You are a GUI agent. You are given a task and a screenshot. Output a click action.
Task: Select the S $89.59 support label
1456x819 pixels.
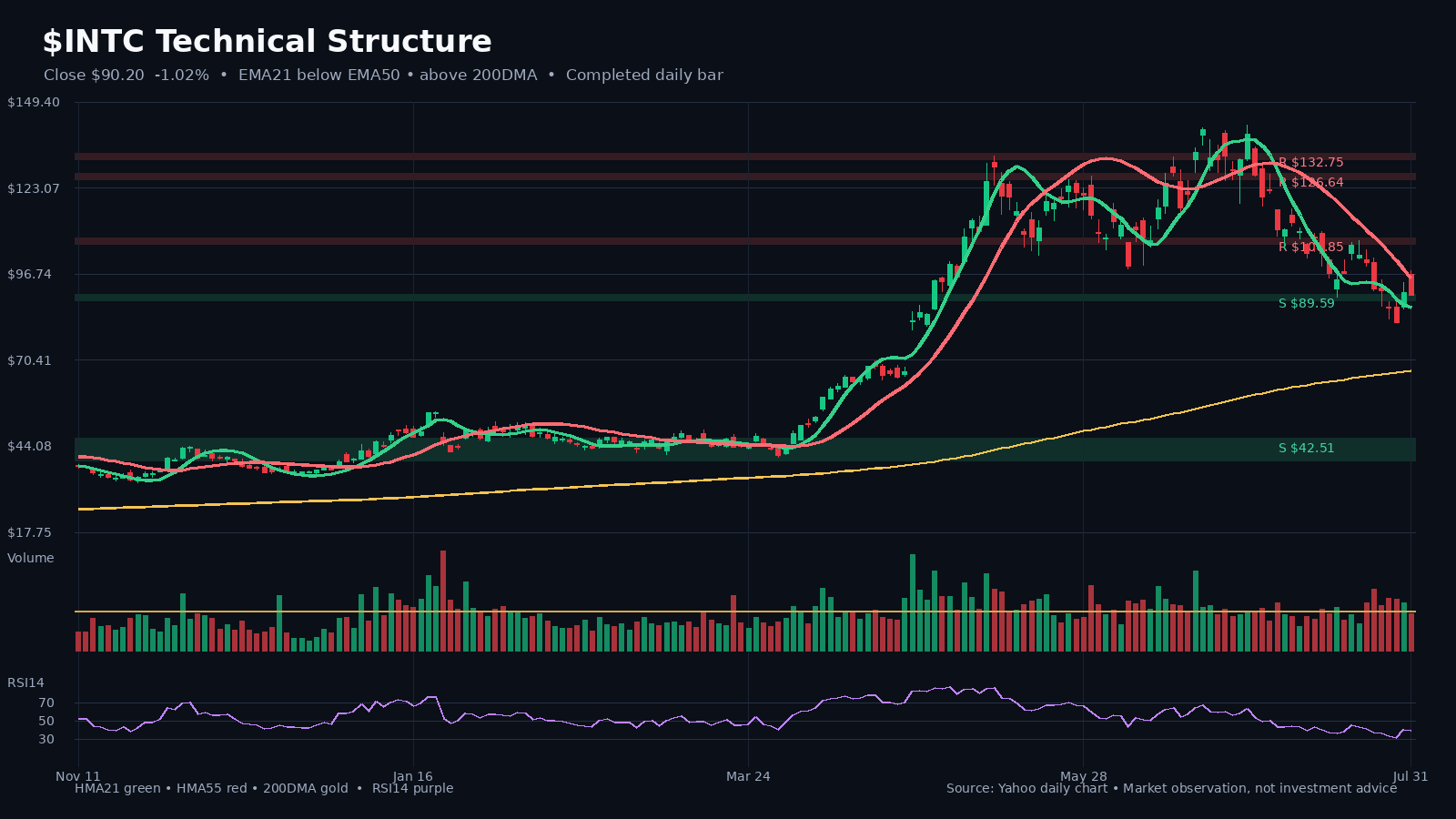pos(1306,303)
